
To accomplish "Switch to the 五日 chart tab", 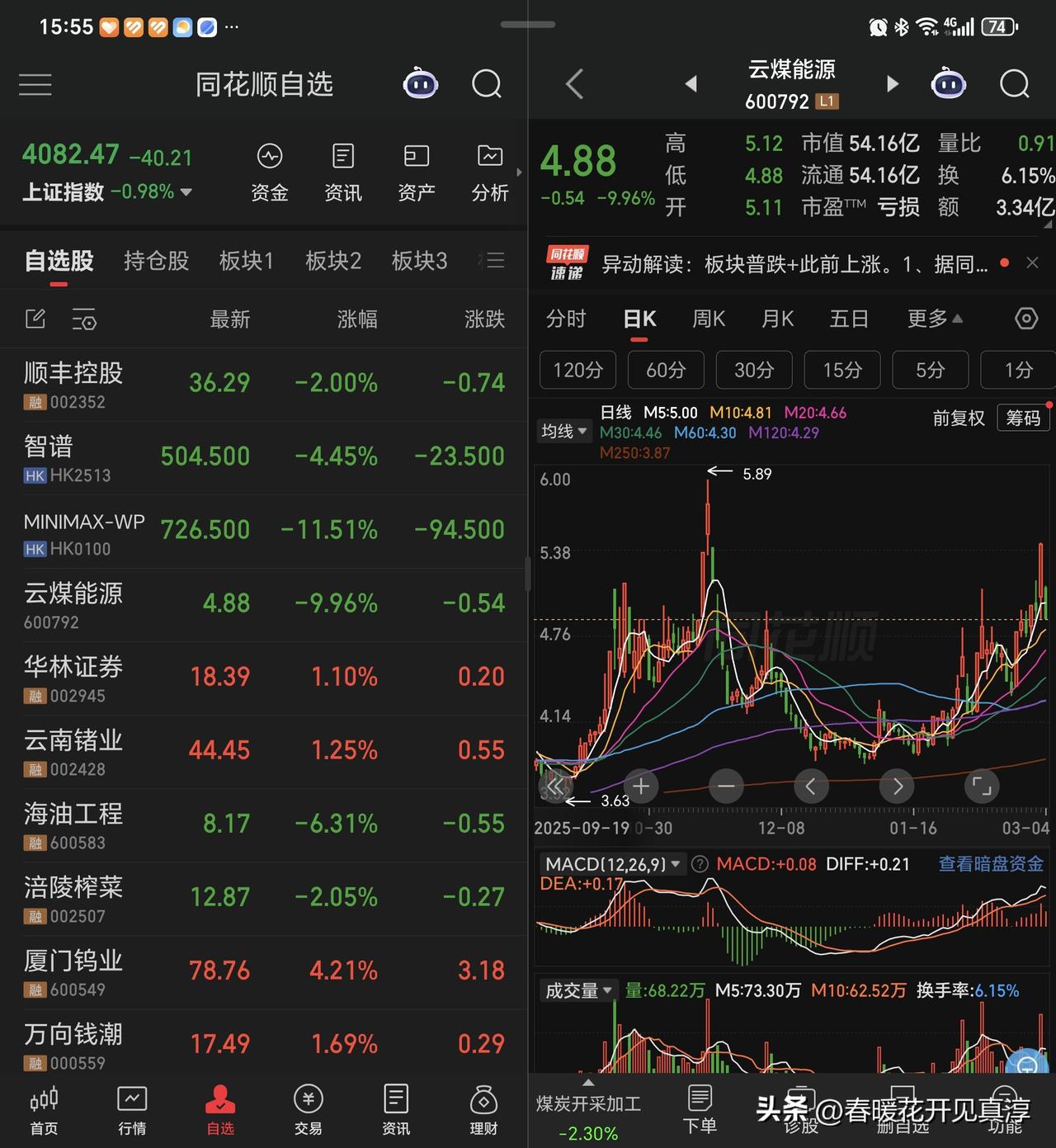I will pyautogui.click(x=849, y=319).
